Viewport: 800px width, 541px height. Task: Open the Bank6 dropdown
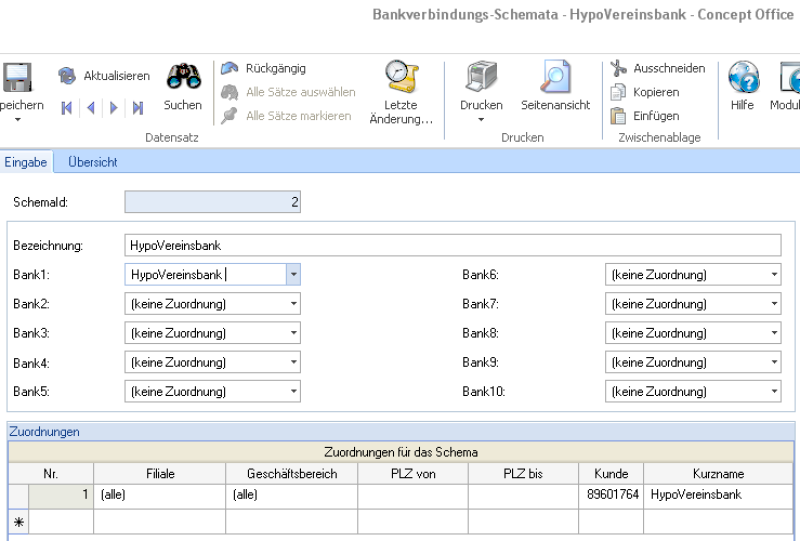pos(693,275)
